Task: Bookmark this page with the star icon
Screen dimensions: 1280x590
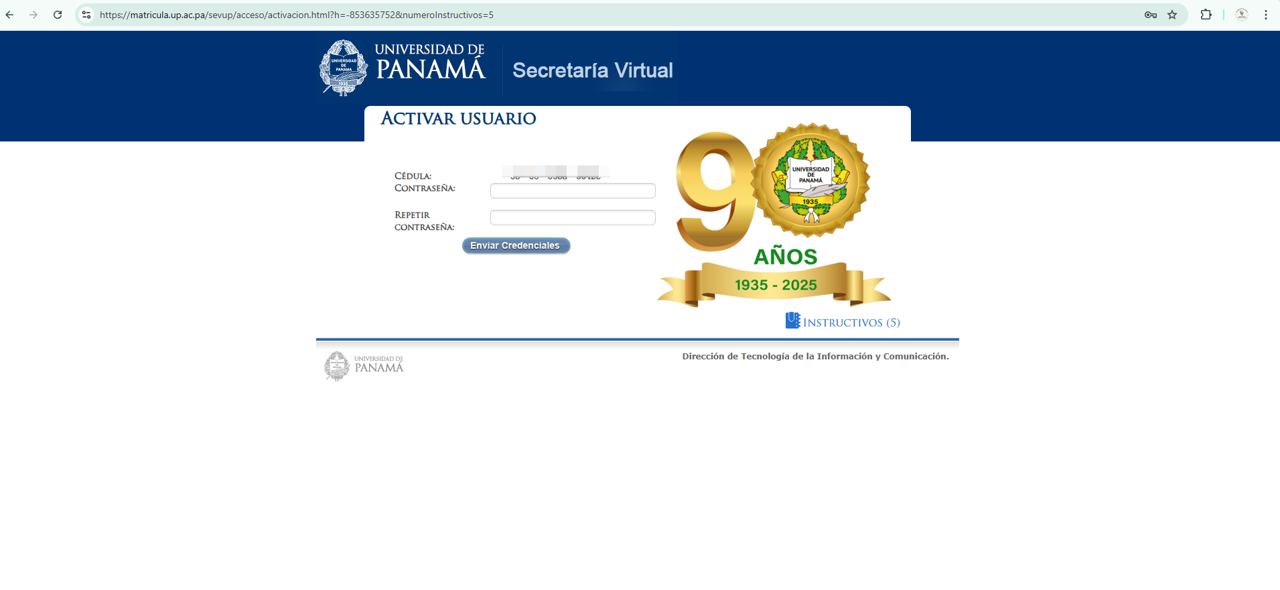Action: 1172,15
